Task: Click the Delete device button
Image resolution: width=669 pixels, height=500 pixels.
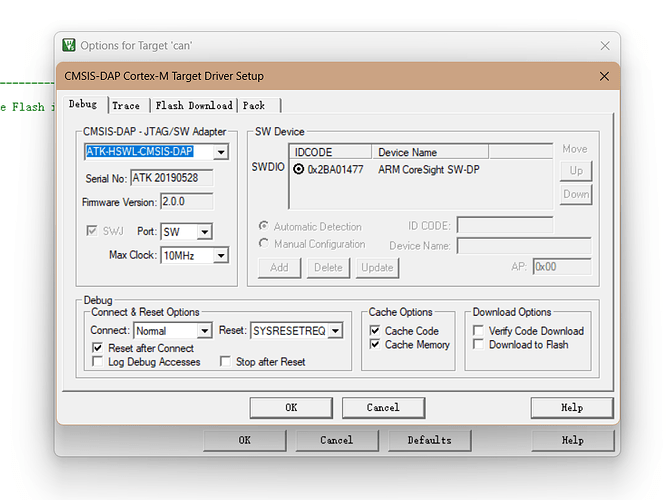Action: tap(329, 268)
